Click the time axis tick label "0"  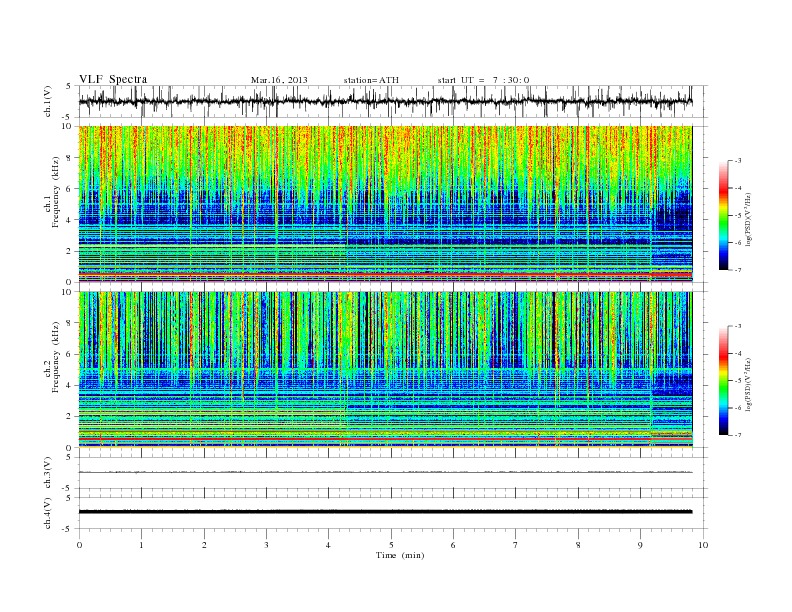(x=79, y=545)
